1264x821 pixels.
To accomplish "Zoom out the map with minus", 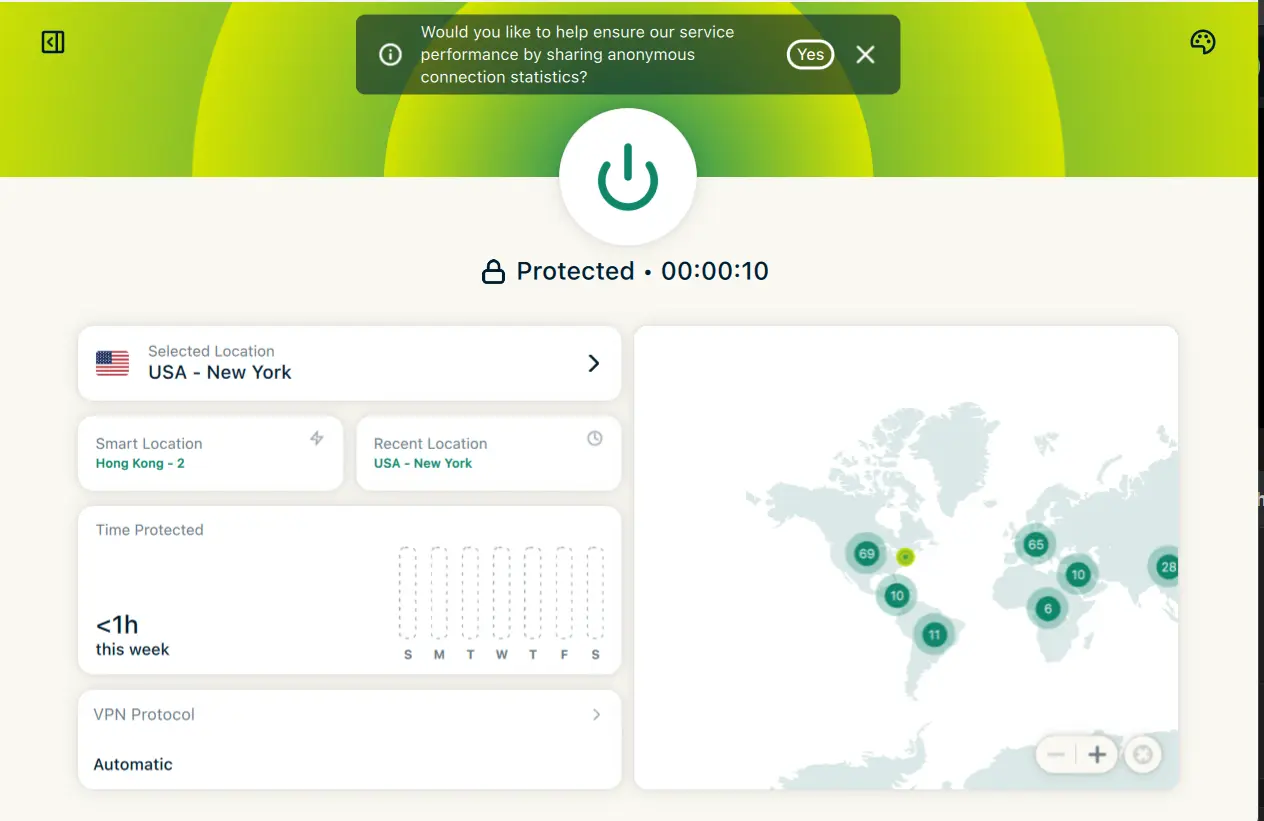I will (x=1056, y=754).
